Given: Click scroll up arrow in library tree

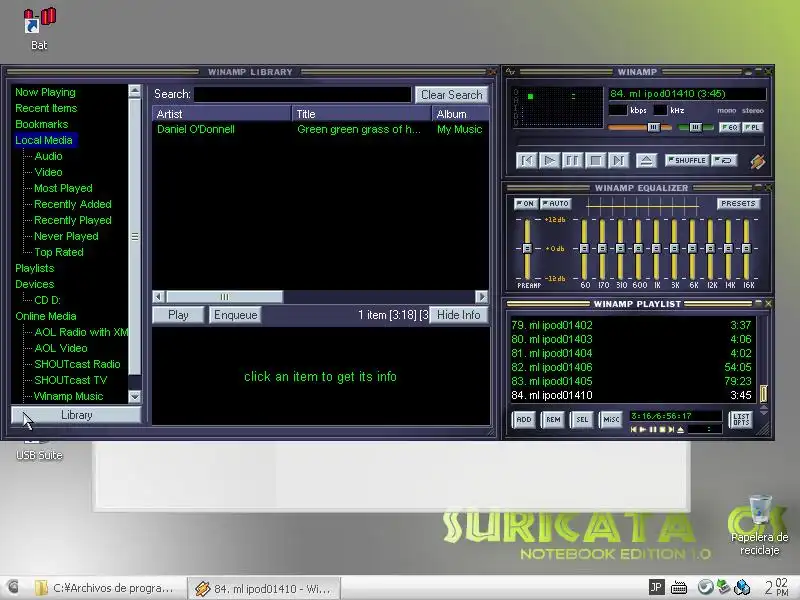Looking at the screenshot, I should [x=135, y=91].
